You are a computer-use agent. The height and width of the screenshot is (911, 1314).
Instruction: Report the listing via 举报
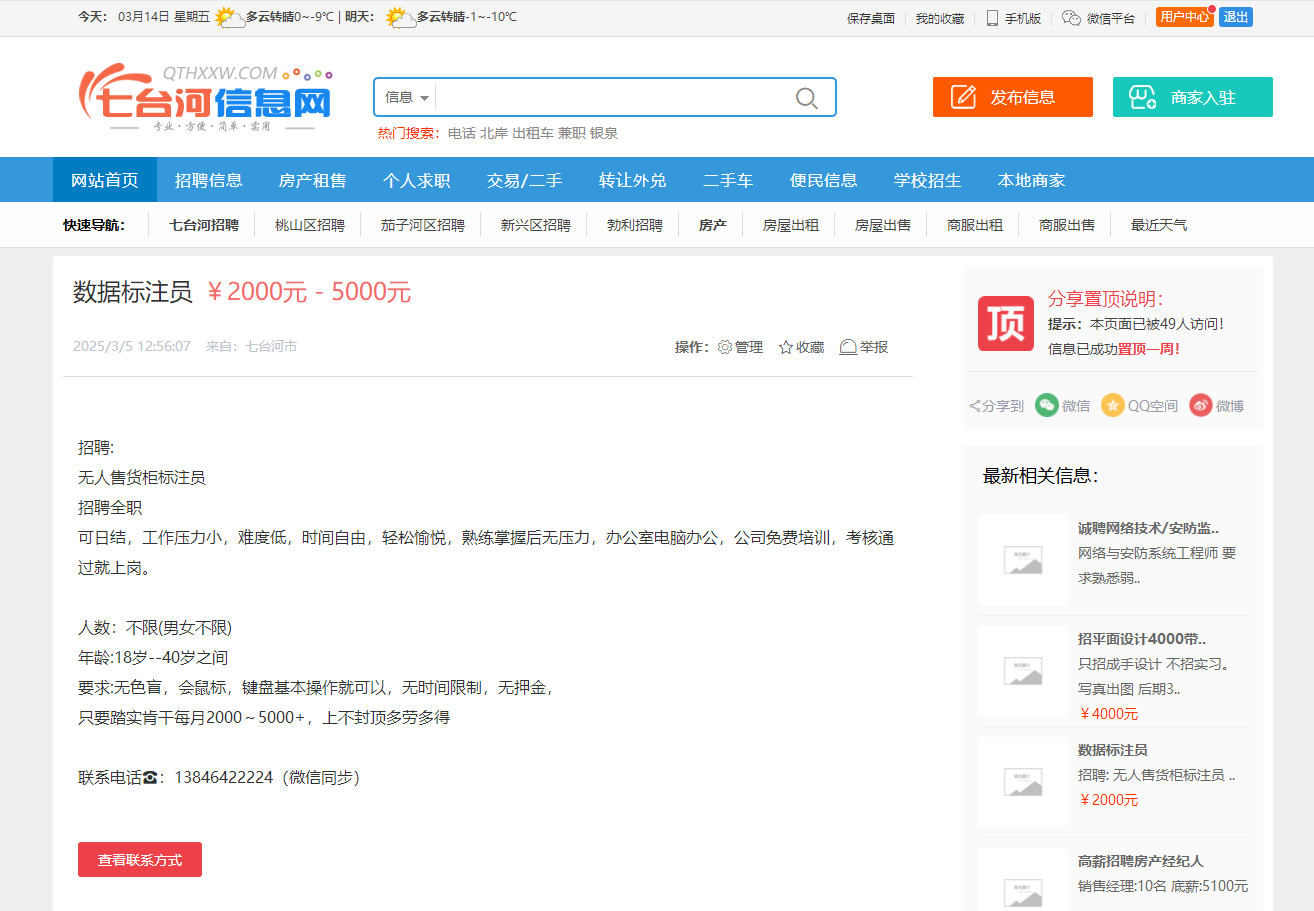click(863, 347)
